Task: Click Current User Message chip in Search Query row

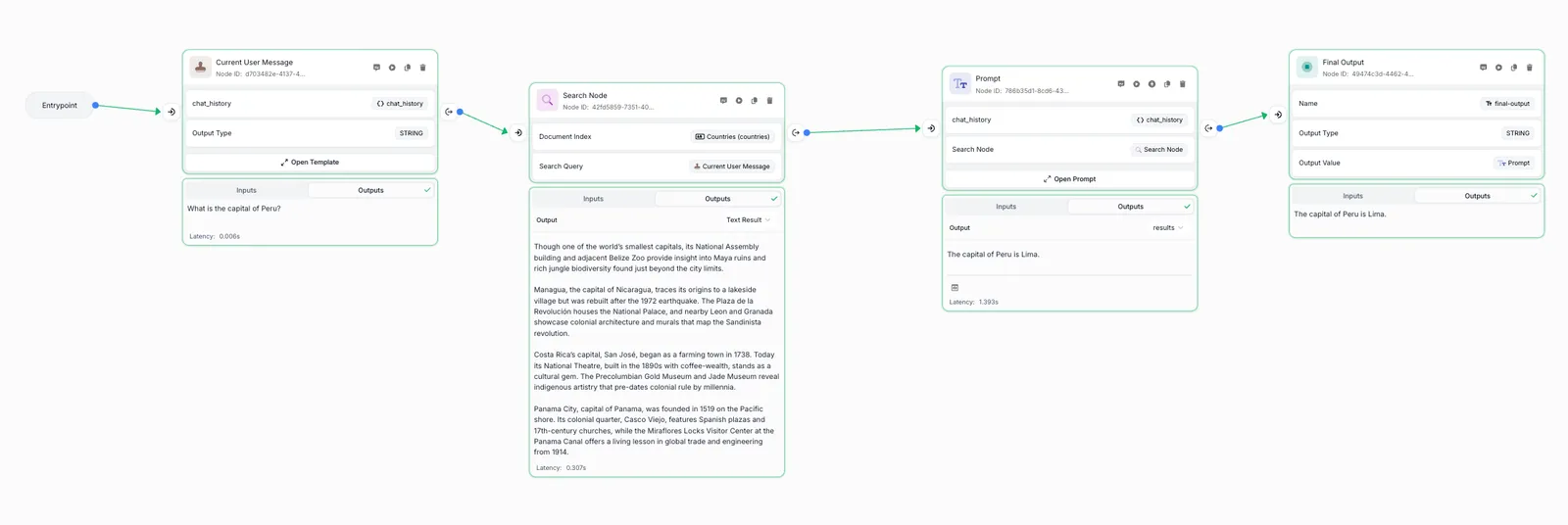Action: coord(732,167)
